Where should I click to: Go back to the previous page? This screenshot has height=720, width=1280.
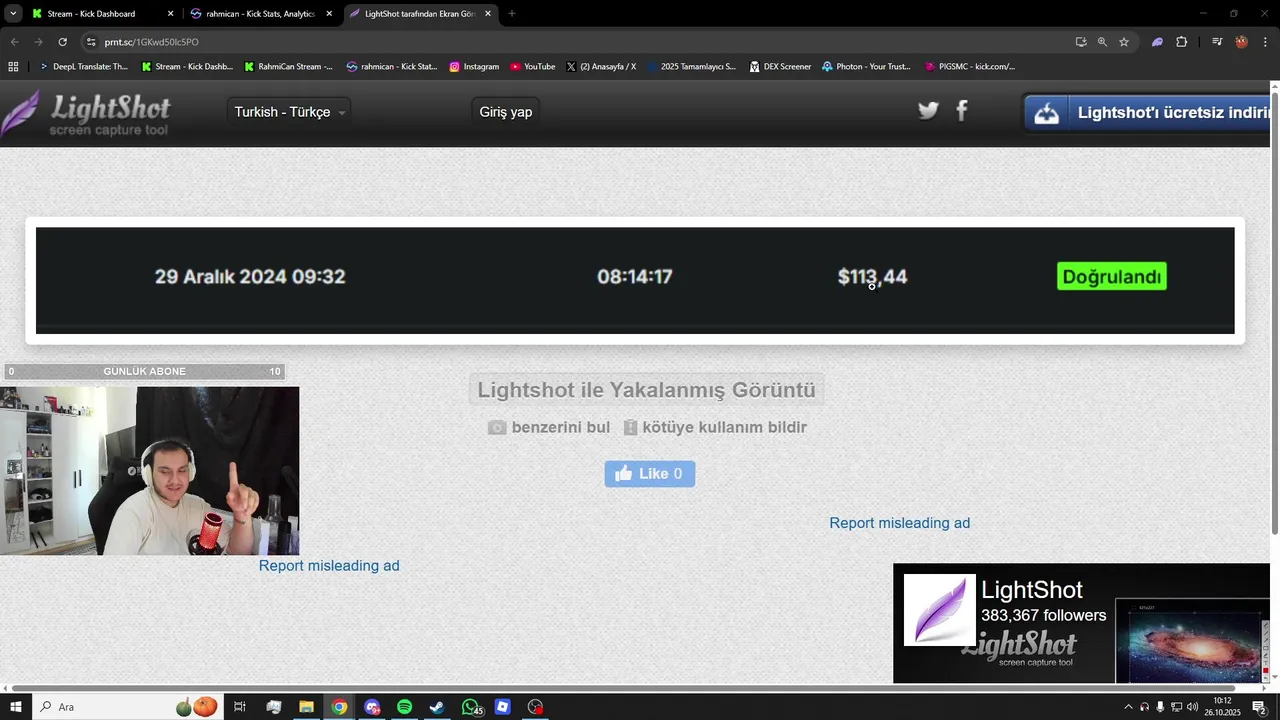click(x=14, y=42)
